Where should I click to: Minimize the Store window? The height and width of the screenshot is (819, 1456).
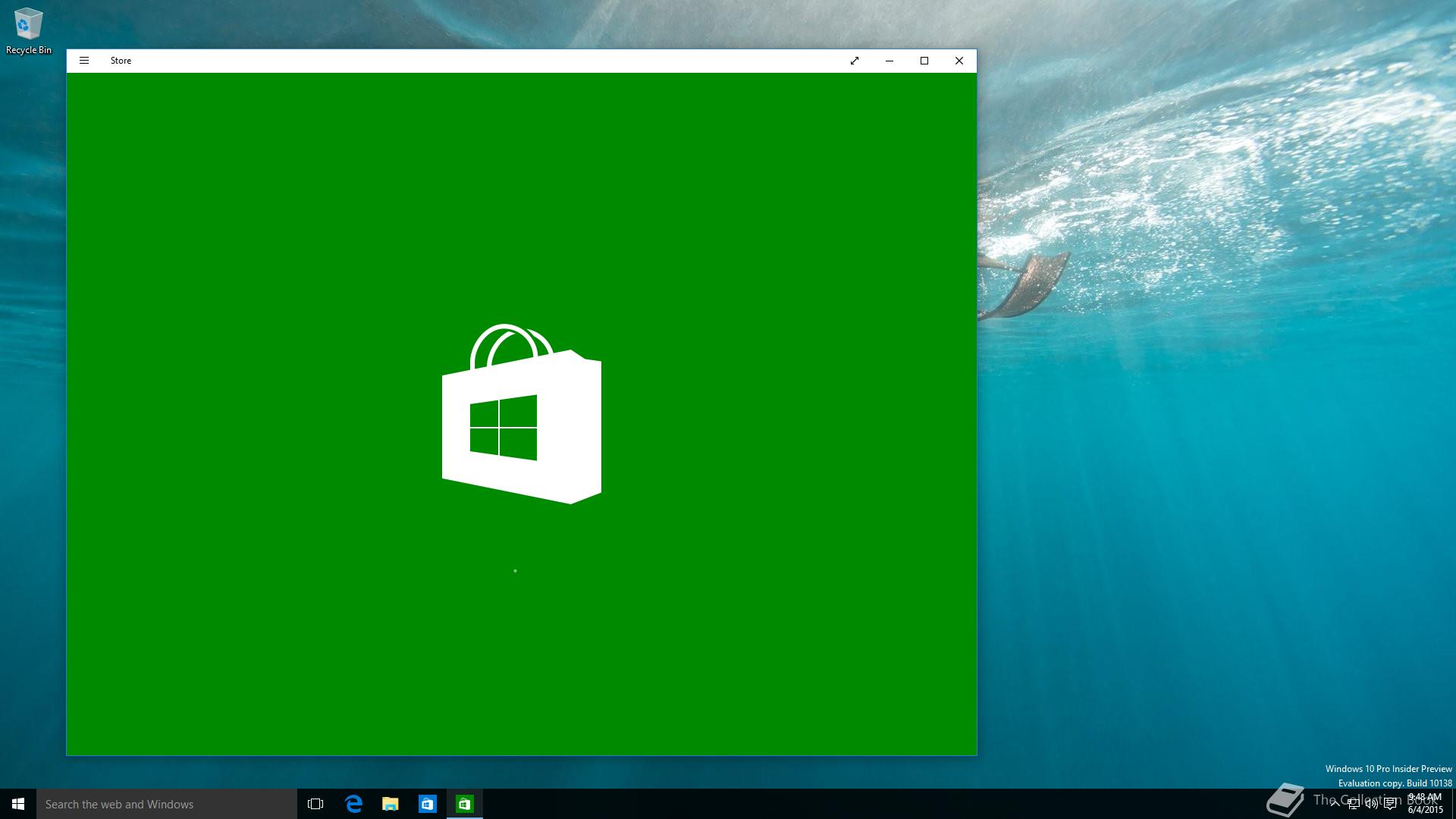point(890,61)
